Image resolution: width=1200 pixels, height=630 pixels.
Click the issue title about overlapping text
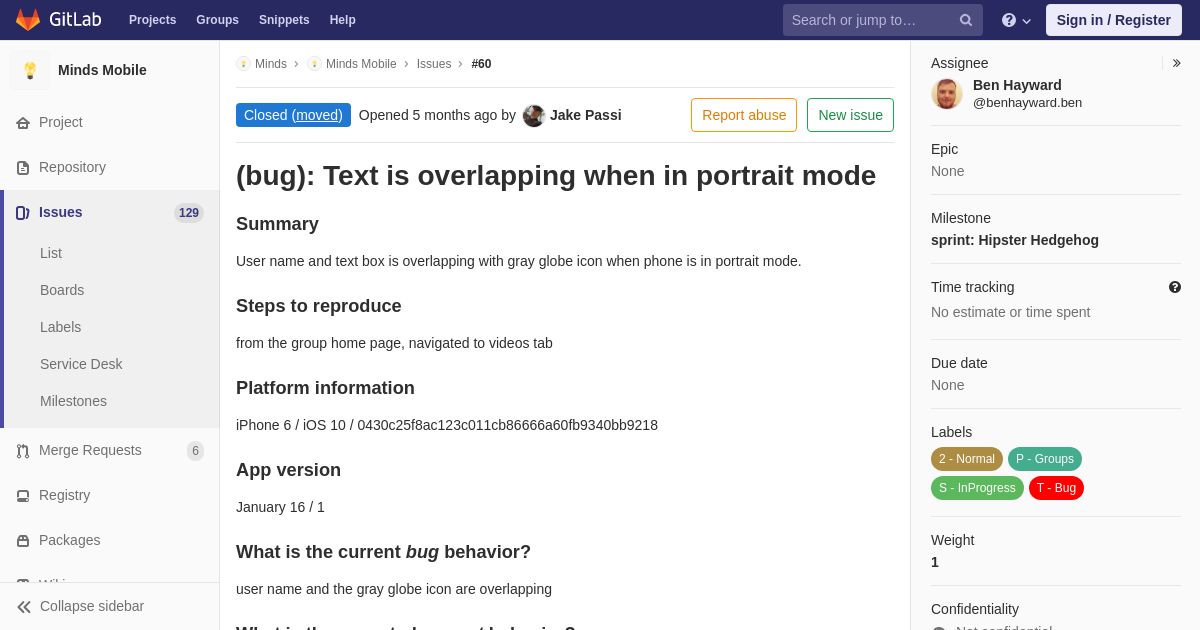pyautogui.click(x=556, y=175)
